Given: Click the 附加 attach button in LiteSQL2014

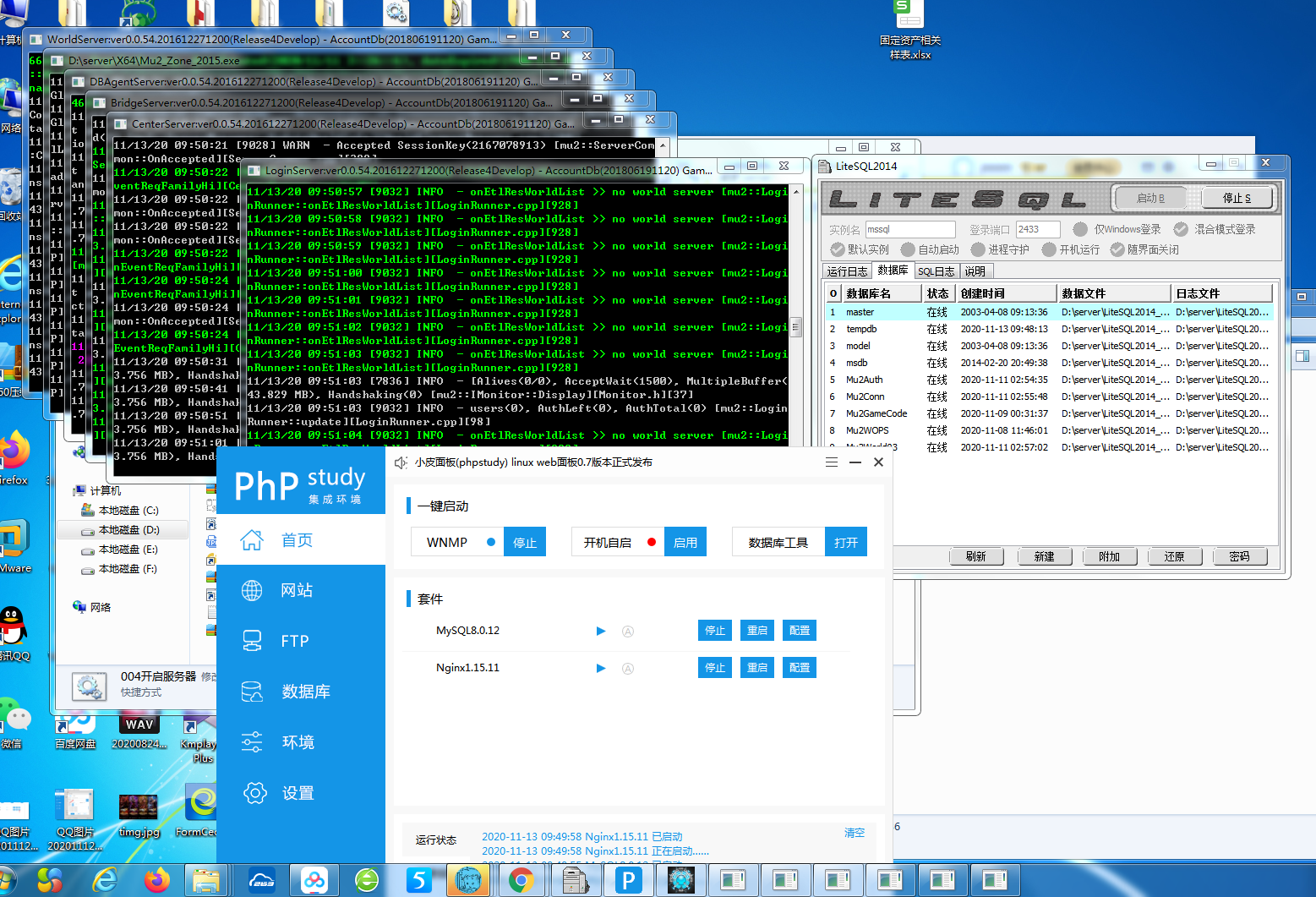Looking at the screenshot, I should click(x=1109, y=556).
